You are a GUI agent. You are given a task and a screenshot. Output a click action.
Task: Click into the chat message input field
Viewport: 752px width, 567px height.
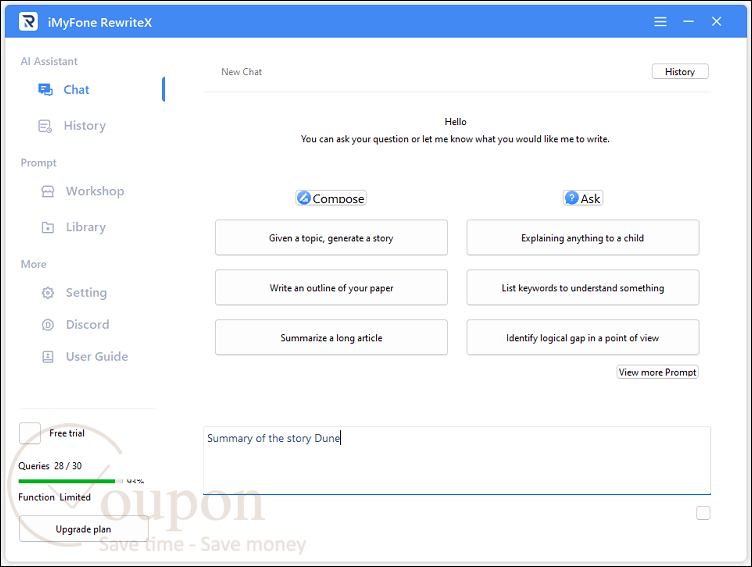pyautogui.click(x=457, y=461)
